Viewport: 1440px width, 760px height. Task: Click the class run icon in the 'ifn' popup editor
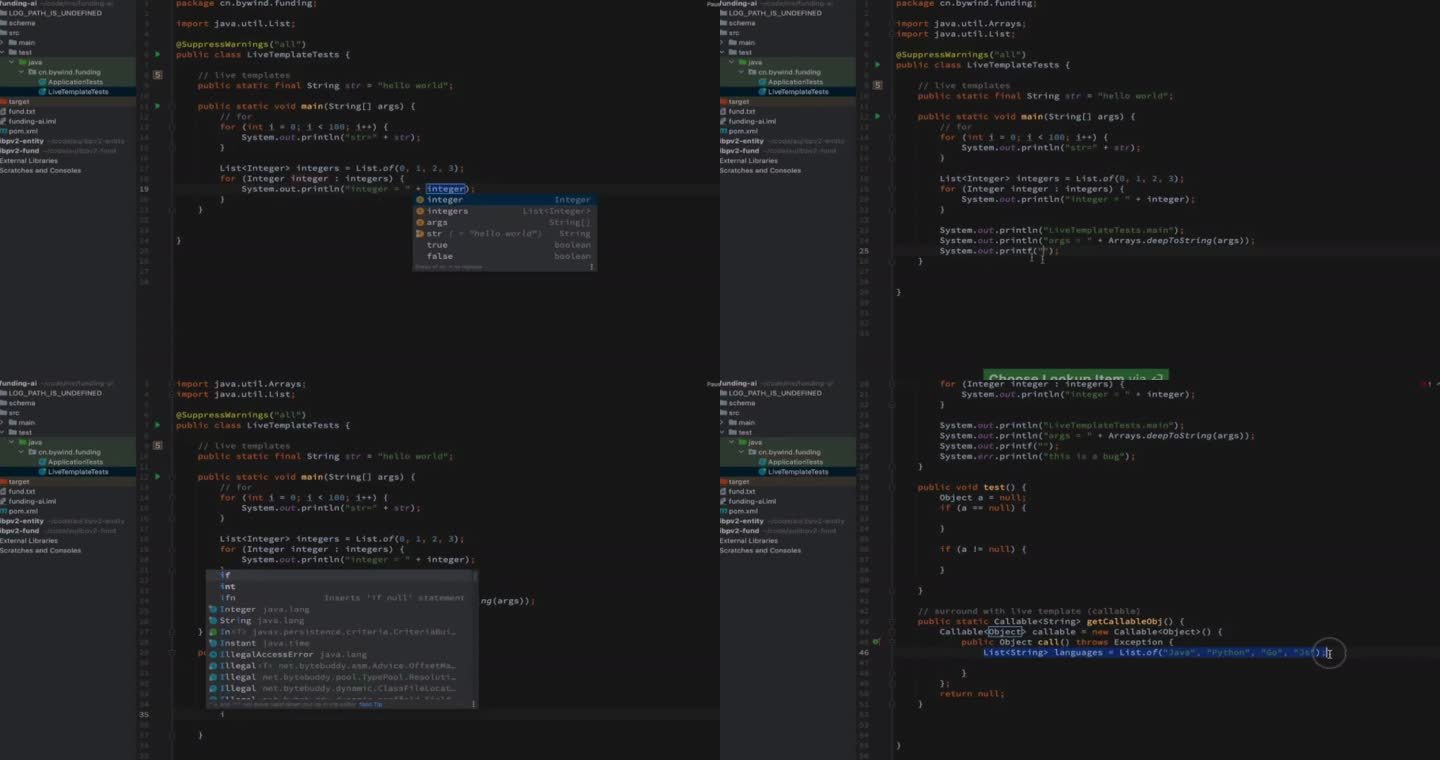tap(158, 425)
